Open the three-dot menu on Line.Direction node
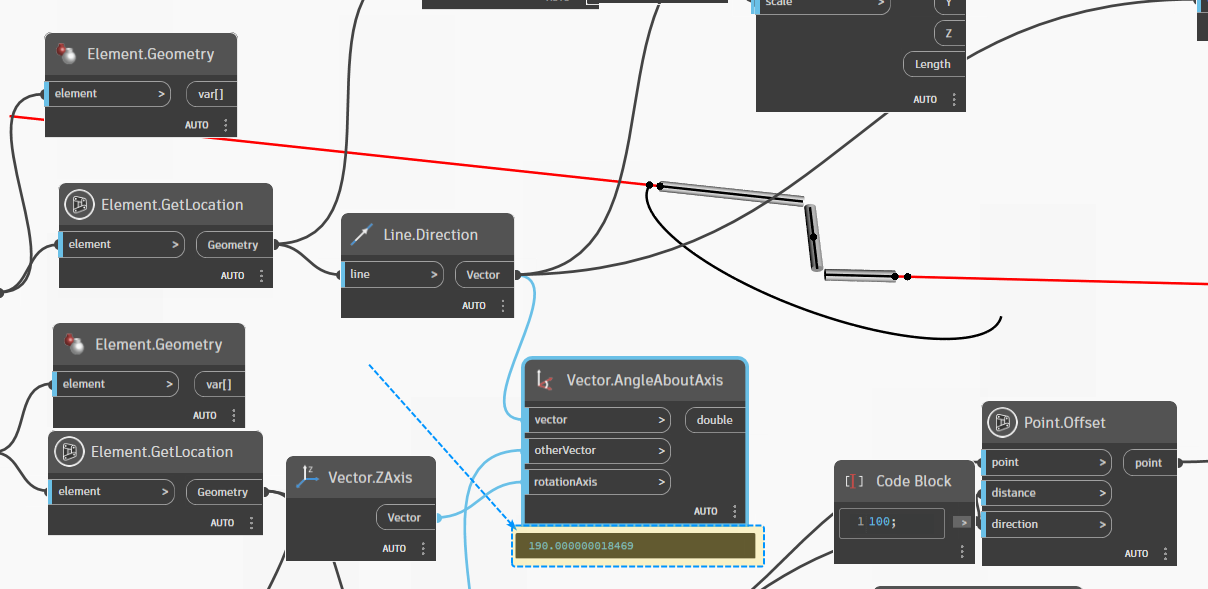1208x589 pixels. click(x=502, y=306)
